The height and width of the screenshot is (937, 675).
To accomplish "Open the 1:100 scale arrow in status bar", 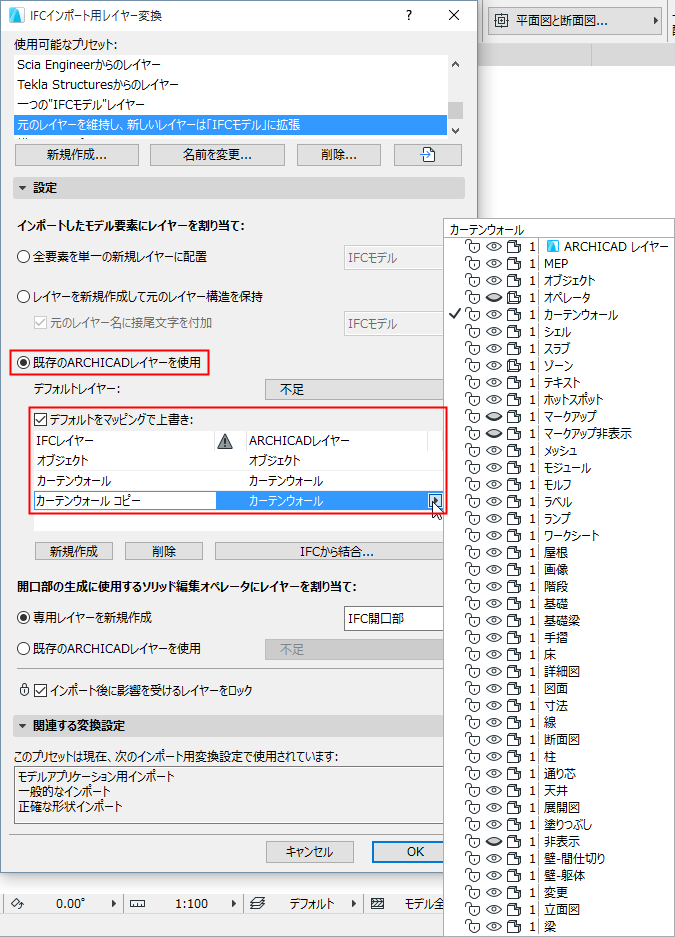I will [233, 904].
